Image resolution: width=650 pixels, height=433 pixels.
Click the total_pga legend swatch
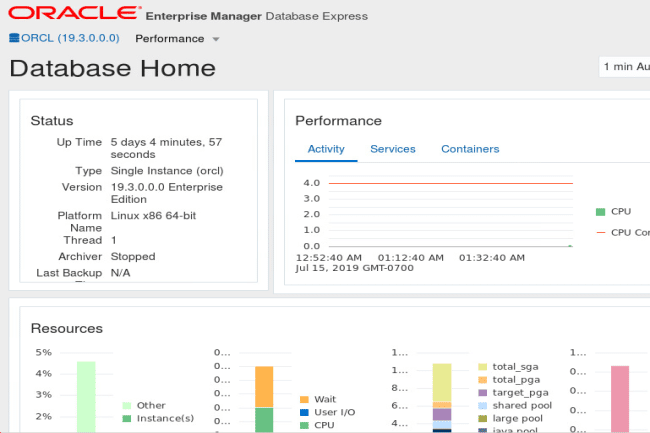[x=483, y=380]
